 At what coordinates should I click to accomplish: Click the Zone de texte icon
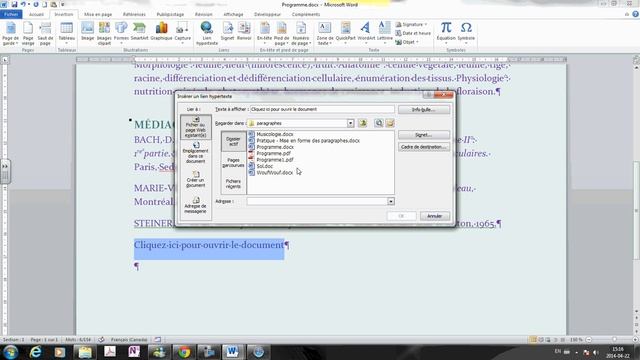(x=325, y=33)
